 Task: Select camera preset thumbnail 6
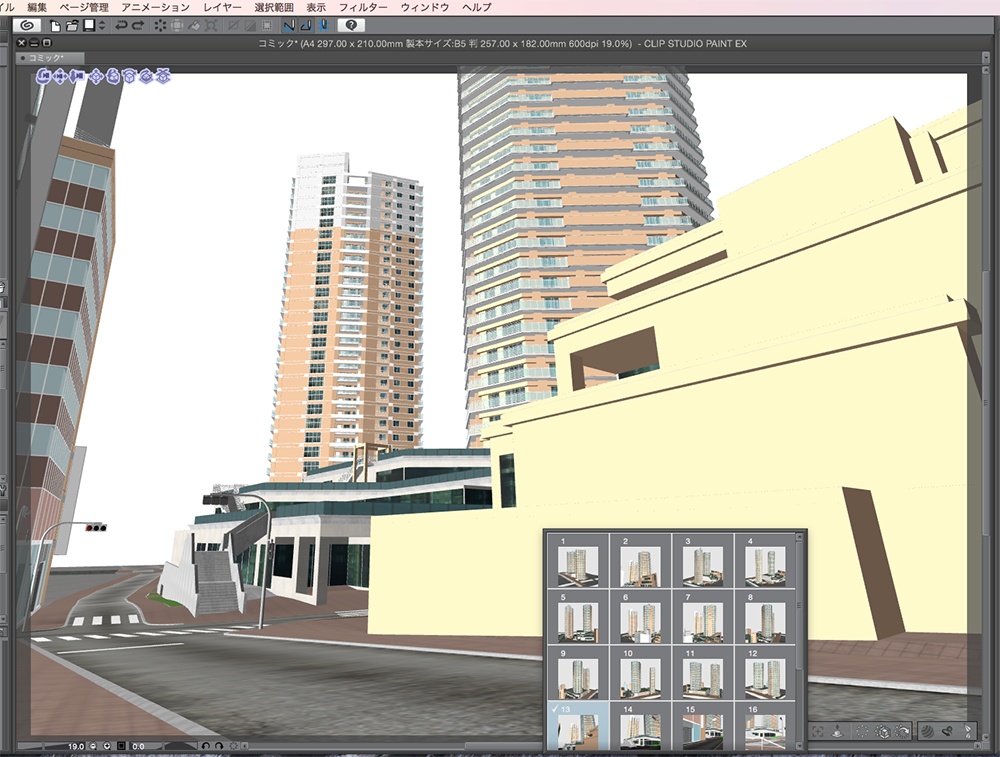click(x=640, y=617)
